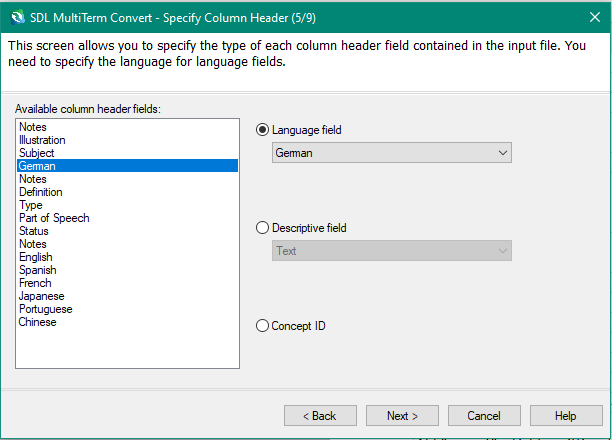
Task: Return to previous step with Back
Action: (321, 415)
